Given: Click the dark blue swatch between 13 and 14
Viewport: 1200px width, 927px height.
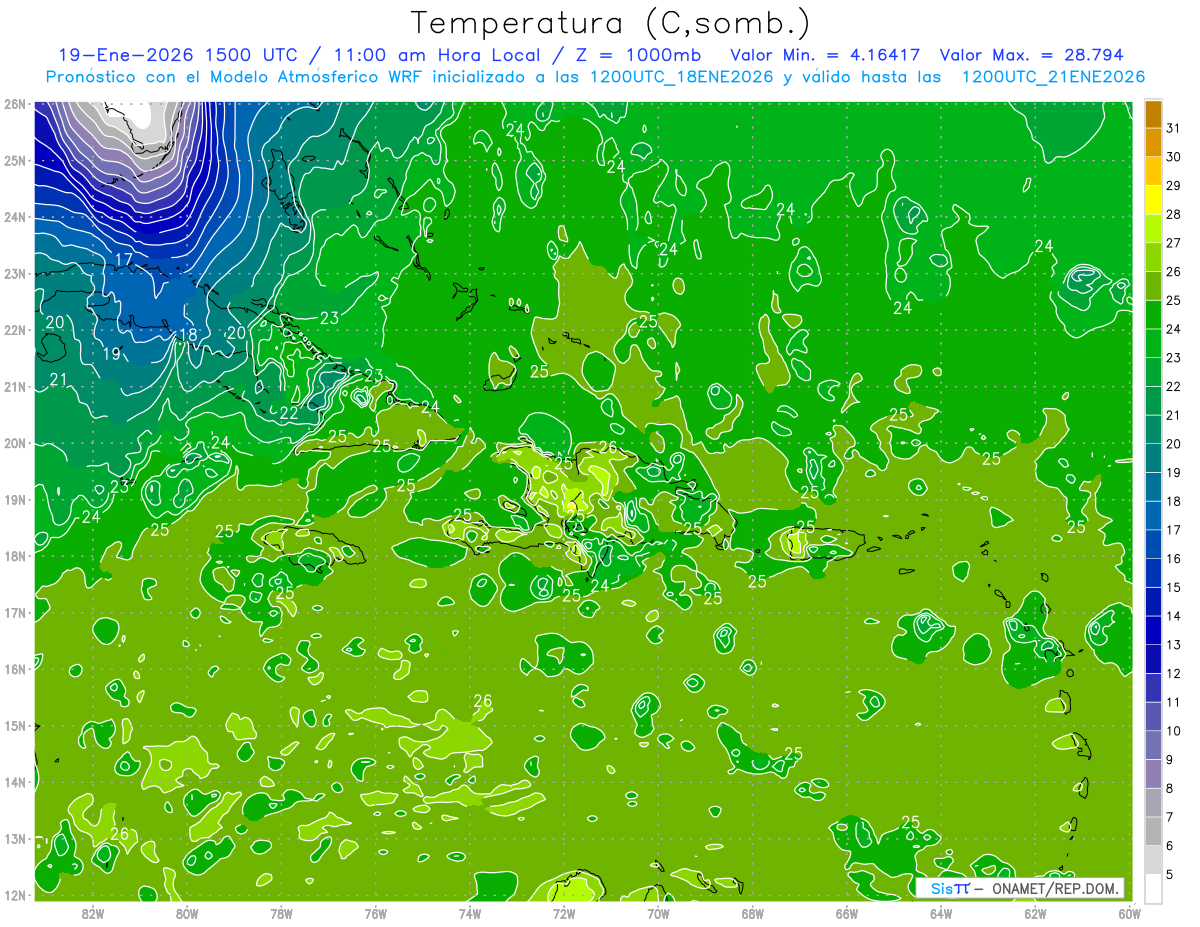Looking at the screenshot, I should click(1153, 630).
